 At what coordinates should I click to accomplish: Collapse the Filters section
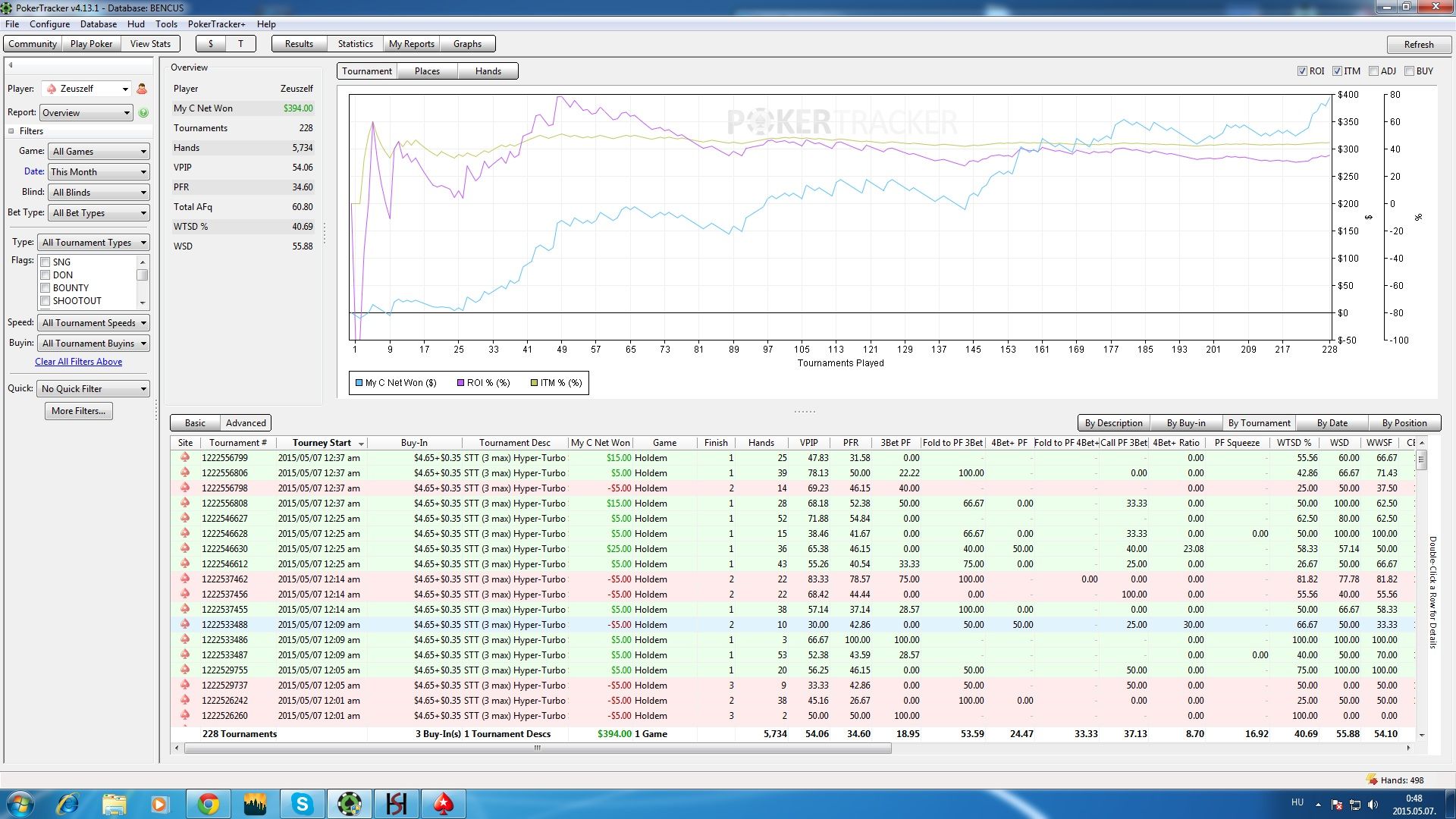[11, 131]
